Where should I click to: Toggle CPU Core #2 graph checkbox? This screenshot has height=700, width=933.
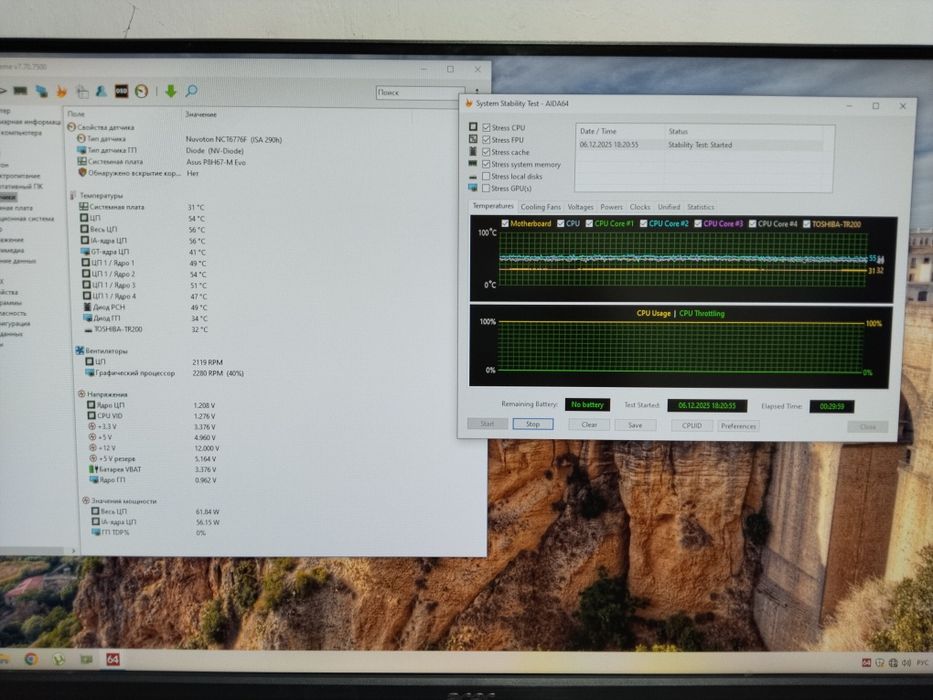coord(643,223)
